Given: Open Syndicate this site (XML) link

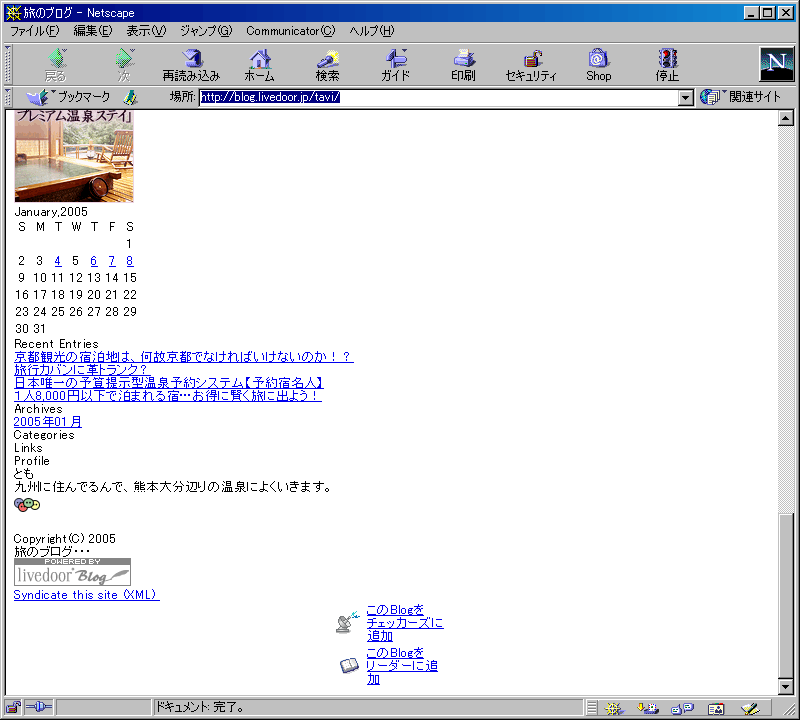Looking at the screenshot, I should pyautogui.click(x=86, y=595).
